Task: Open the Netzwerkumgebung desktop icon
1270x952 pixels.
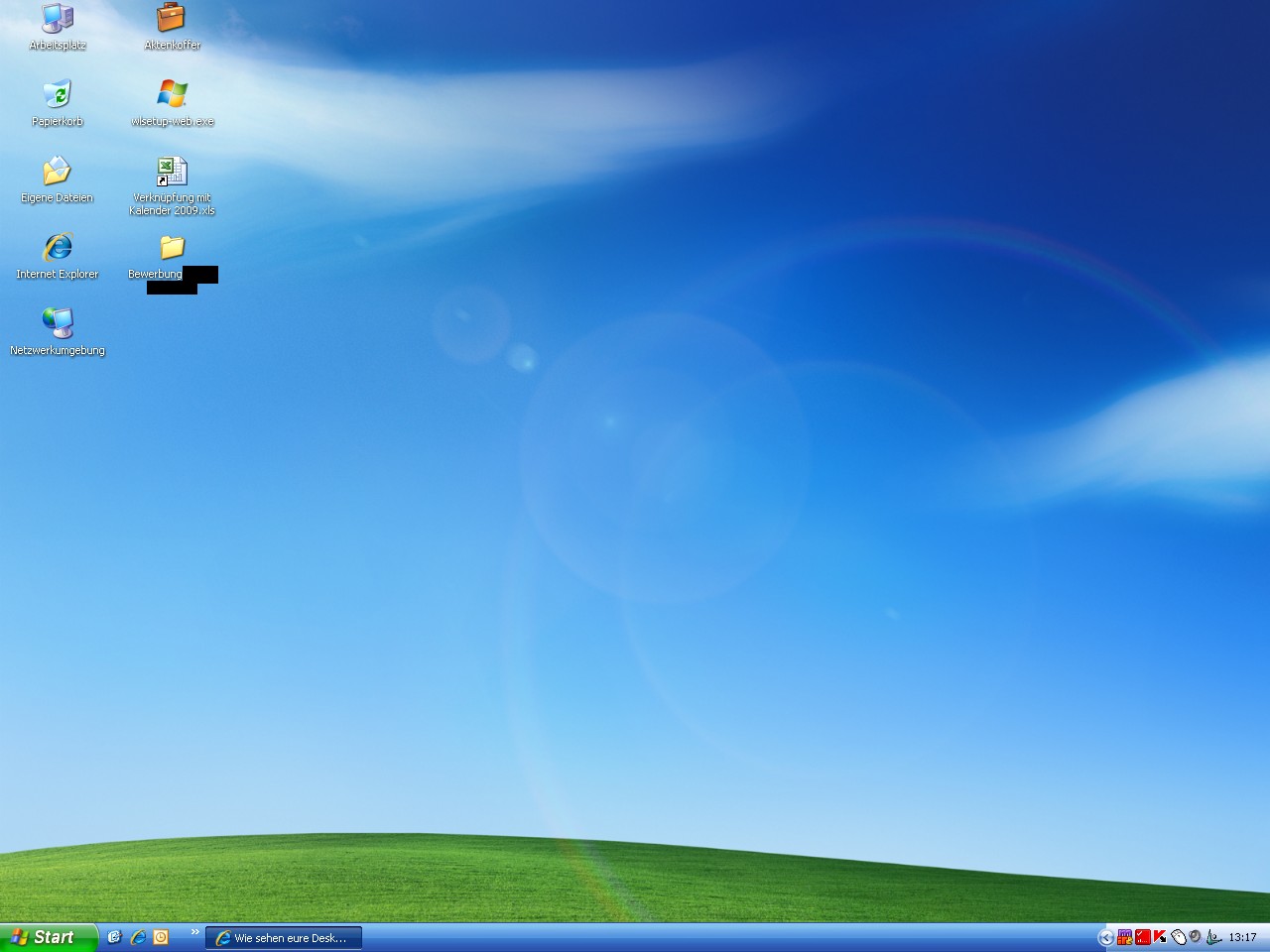Action: (58, 324)
